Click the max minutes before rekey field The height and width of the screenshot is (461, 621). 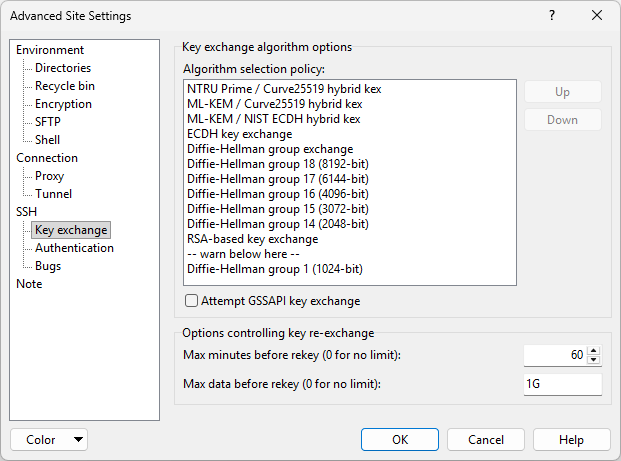pos(554,356)
